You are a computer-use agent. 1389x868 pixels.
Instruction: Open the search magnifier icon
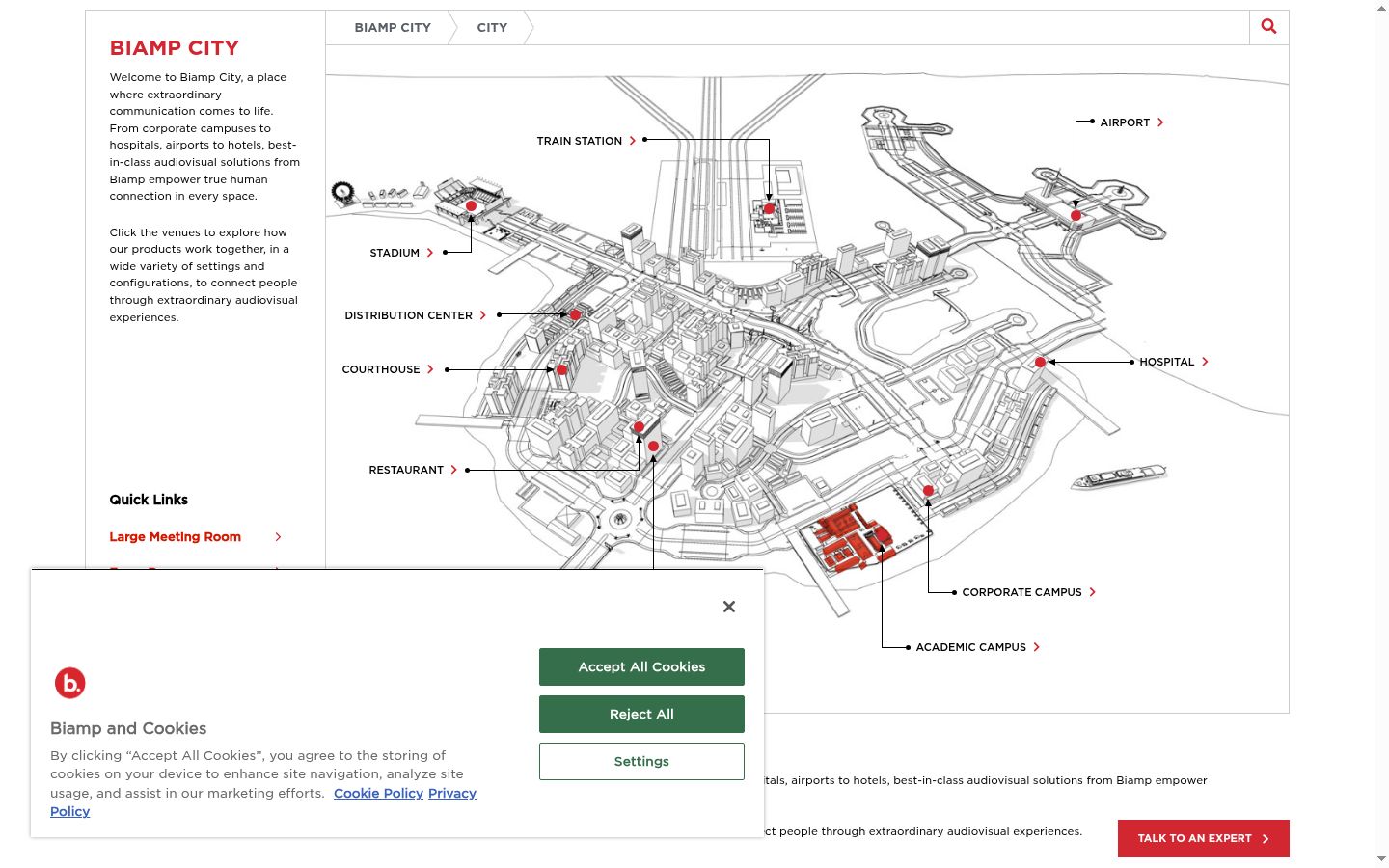1268,27
